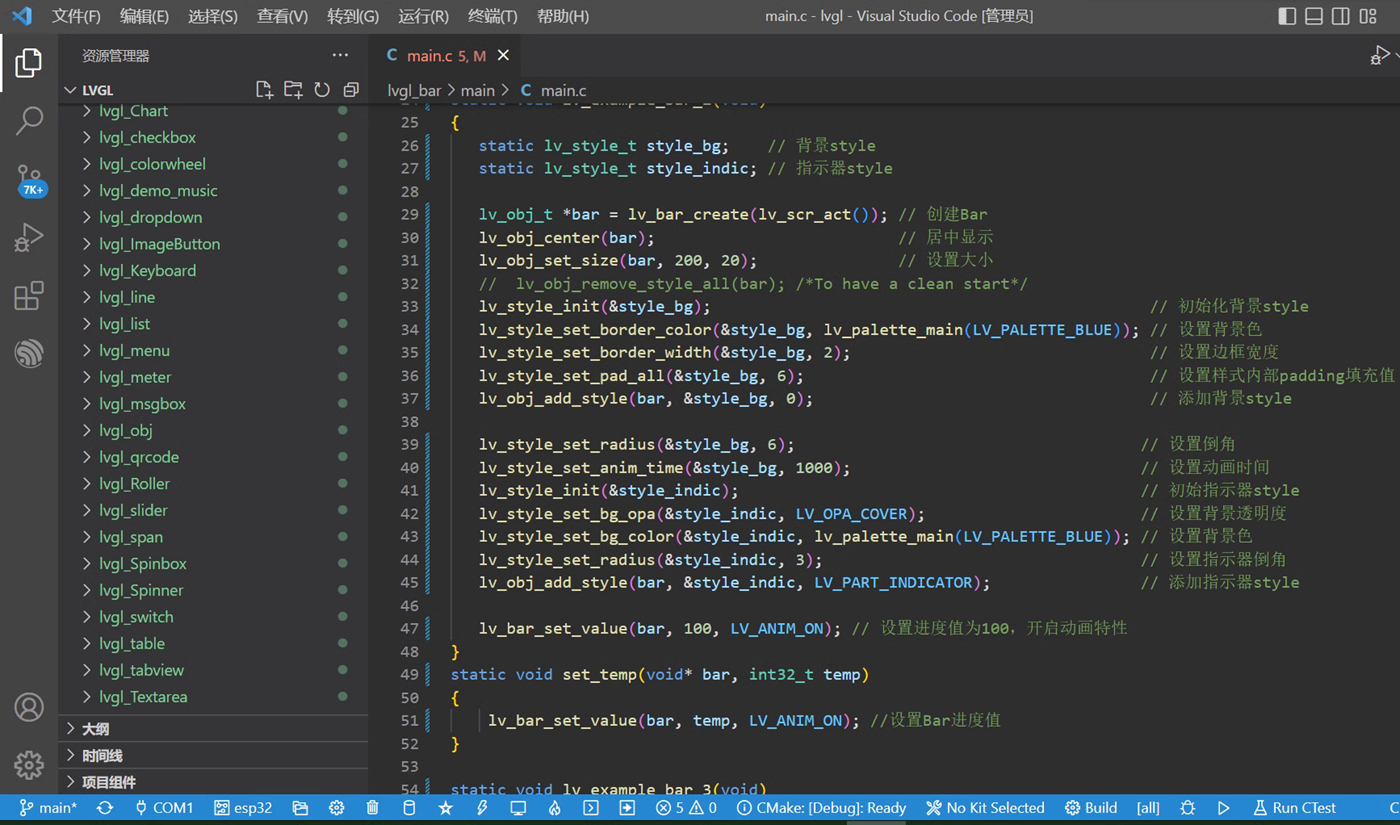Open the Manage gear in activity bar
Viewport: 1400px width, 825px height.
tap(29, 765)
